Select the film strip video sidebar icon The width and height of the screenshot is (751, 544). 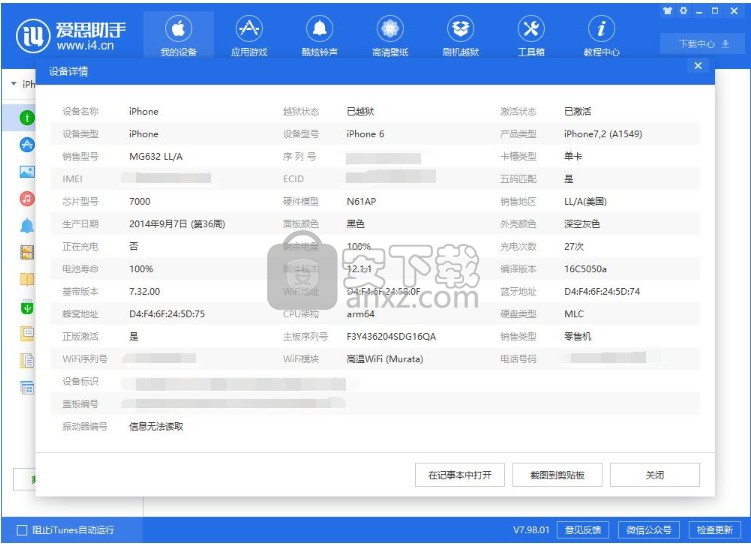[27, 252]
